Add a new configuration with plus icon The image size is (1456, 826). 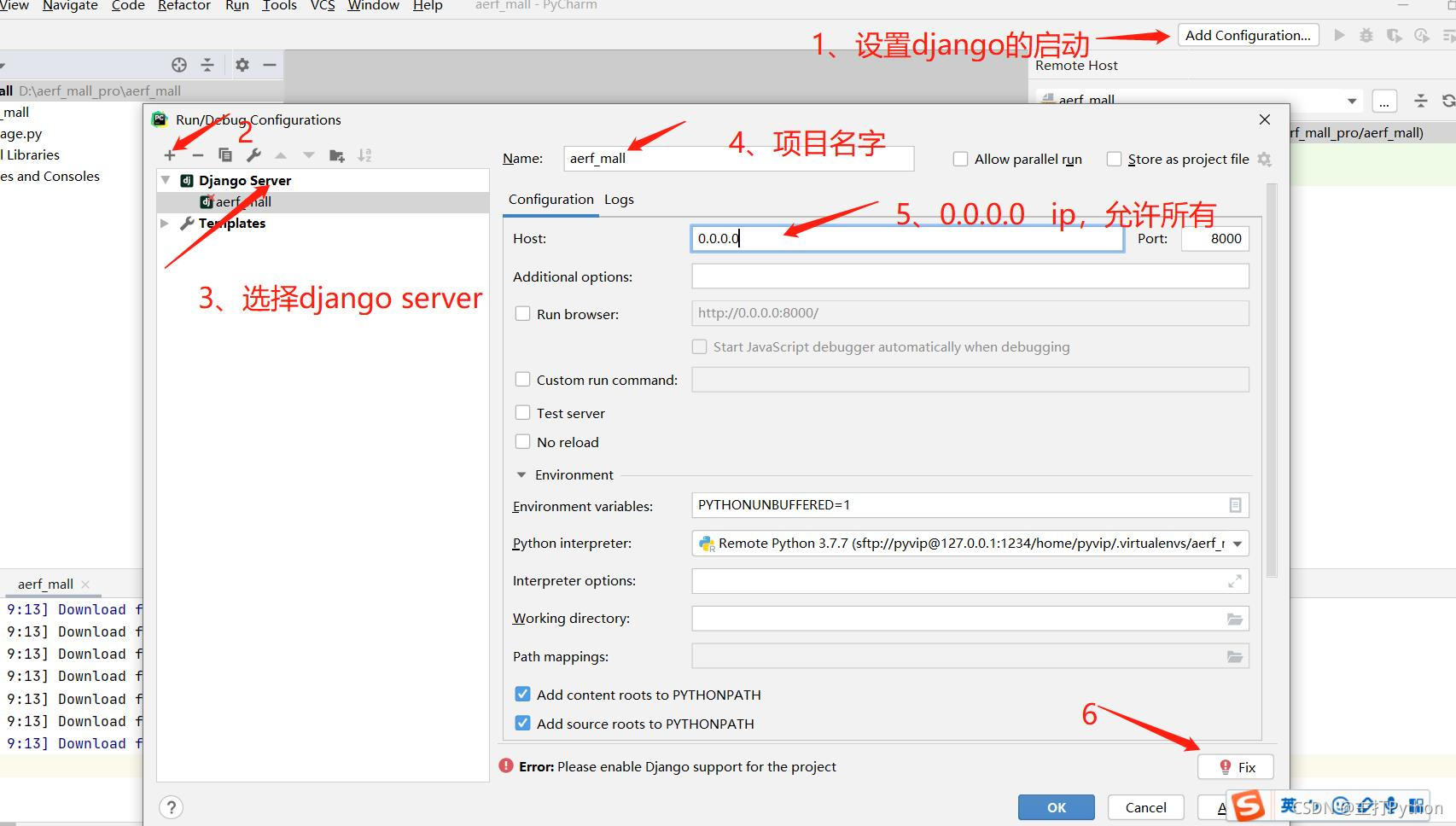click(170, 155)
